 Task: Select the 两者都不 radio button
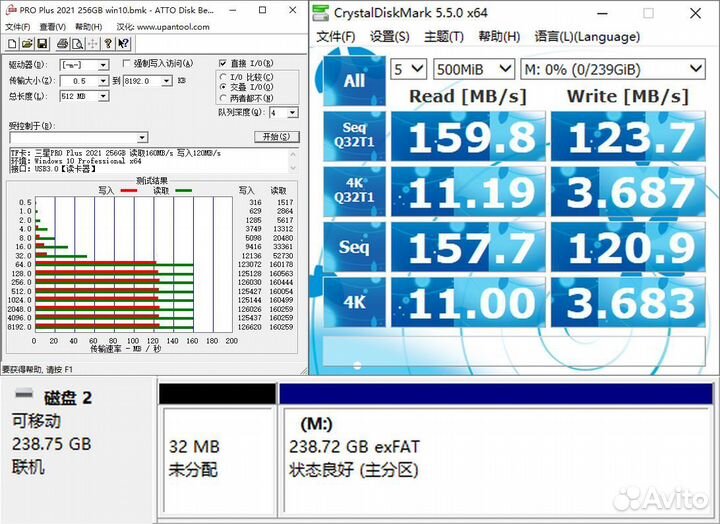(x=223, y=97)
